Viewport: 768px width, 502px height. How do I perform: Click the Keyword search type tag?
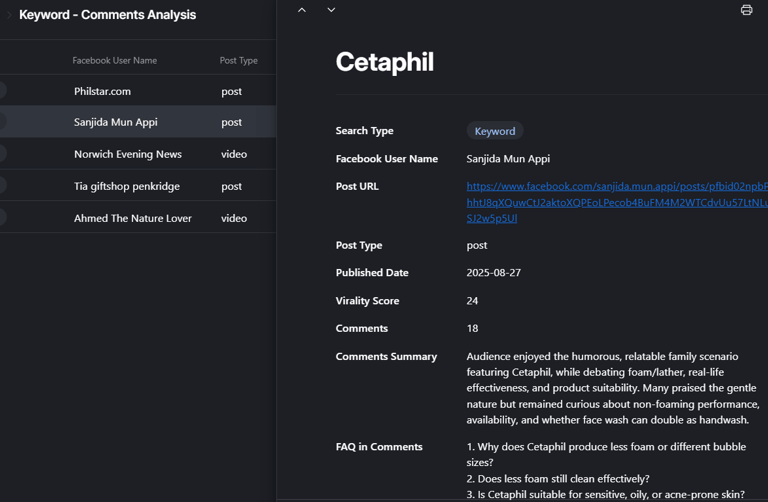coord(495,131)
